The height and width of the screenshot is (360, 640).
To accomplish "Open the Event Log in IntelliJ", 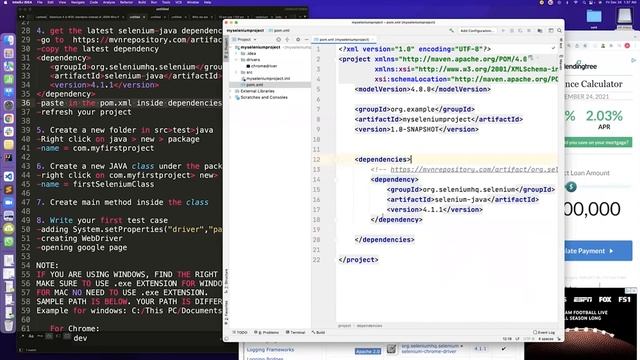I will (544, 333).
